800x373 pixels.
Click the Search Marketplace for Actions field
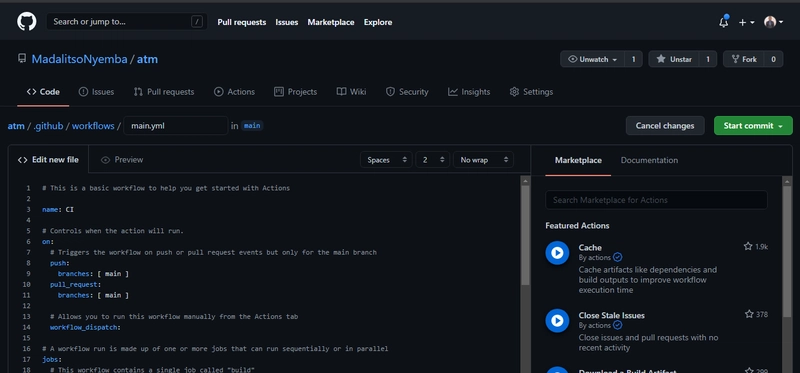tap(656, 200)
